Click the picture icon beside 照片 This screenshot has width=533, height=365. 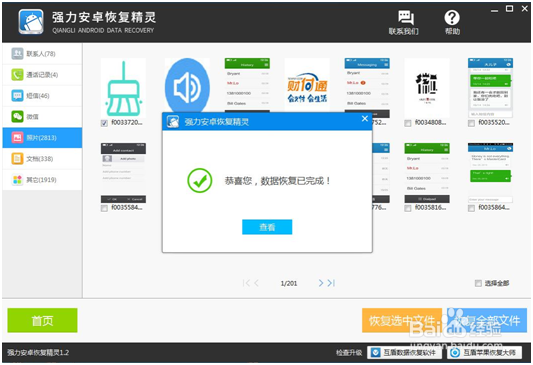[x=17, y=137]
